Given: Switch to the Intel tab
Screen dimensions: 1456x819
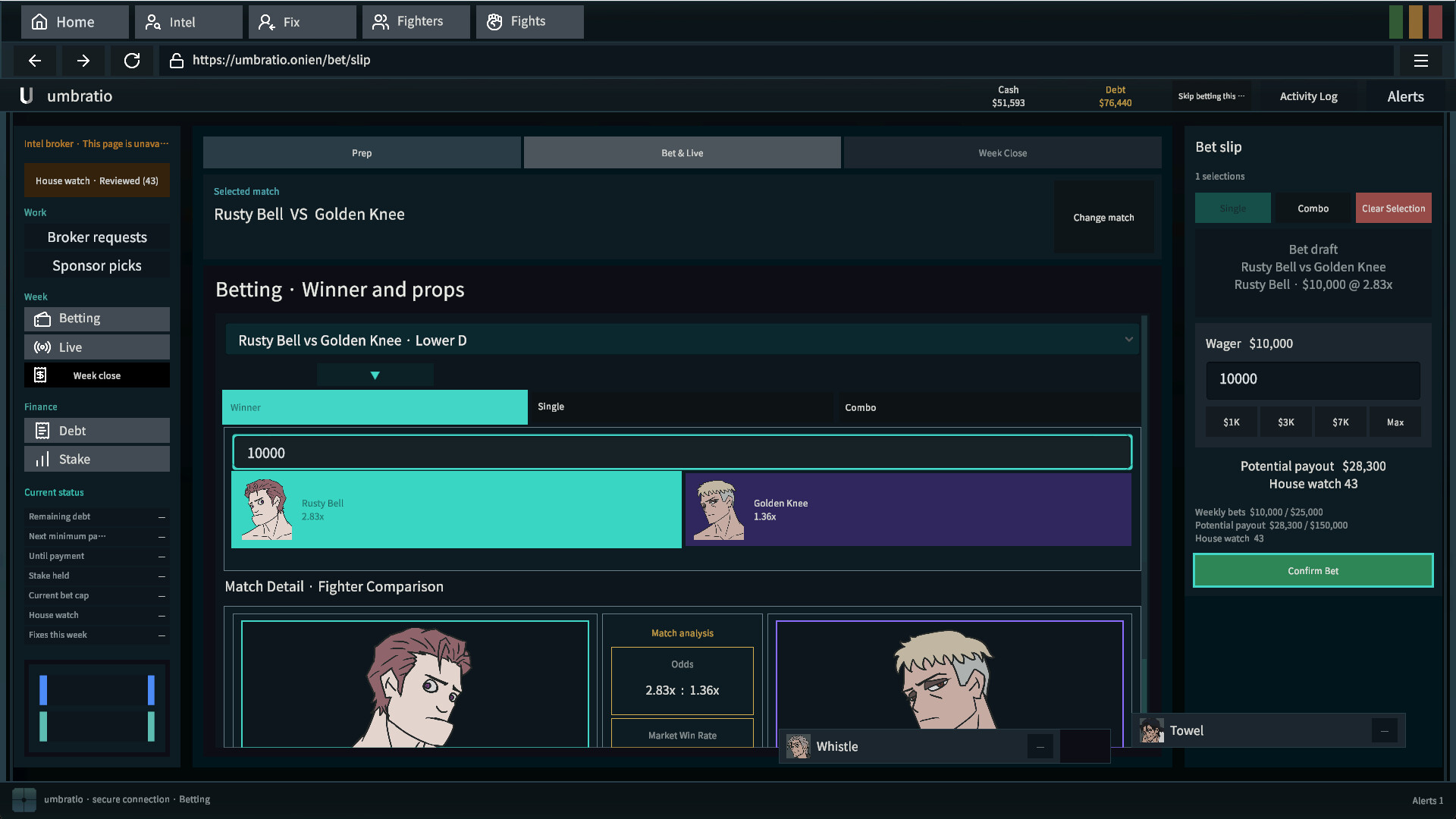Looking at the screenshot, I should click(x=189, y=22).
